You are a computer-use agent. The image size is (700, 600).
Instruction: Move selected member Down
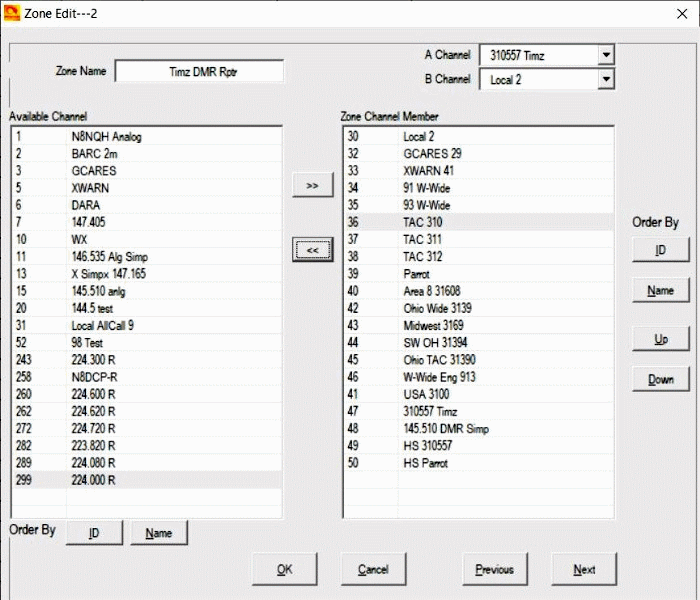coord(661,379)
